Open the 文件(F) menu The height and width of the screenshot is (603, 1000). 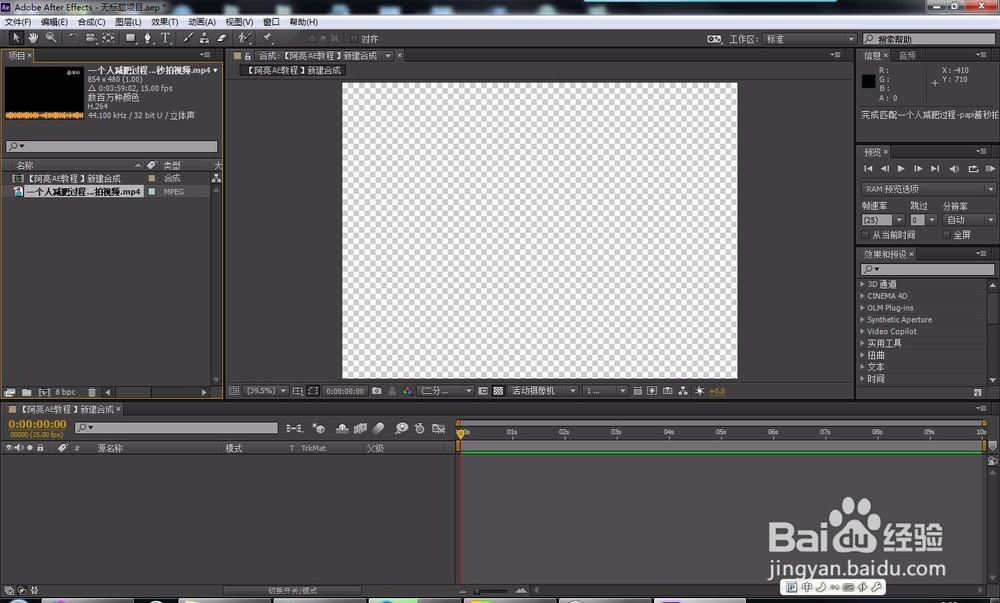[18, 22]
